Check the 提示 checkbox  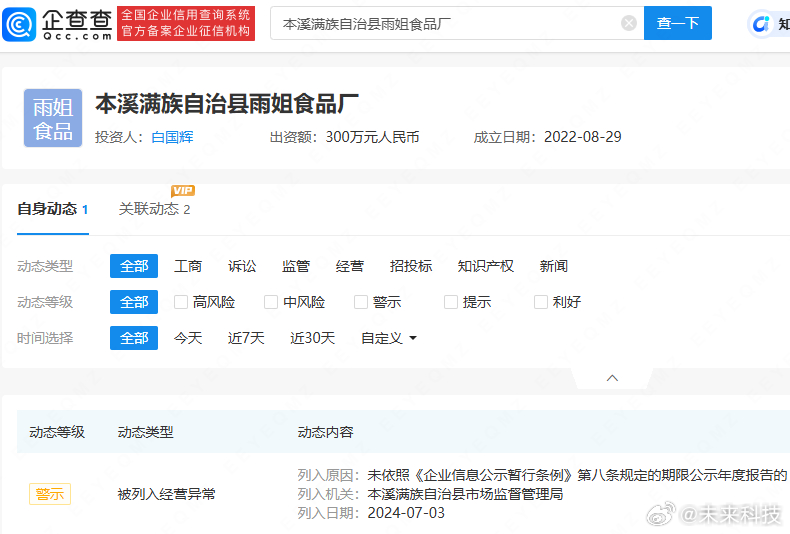click(450, 302)
